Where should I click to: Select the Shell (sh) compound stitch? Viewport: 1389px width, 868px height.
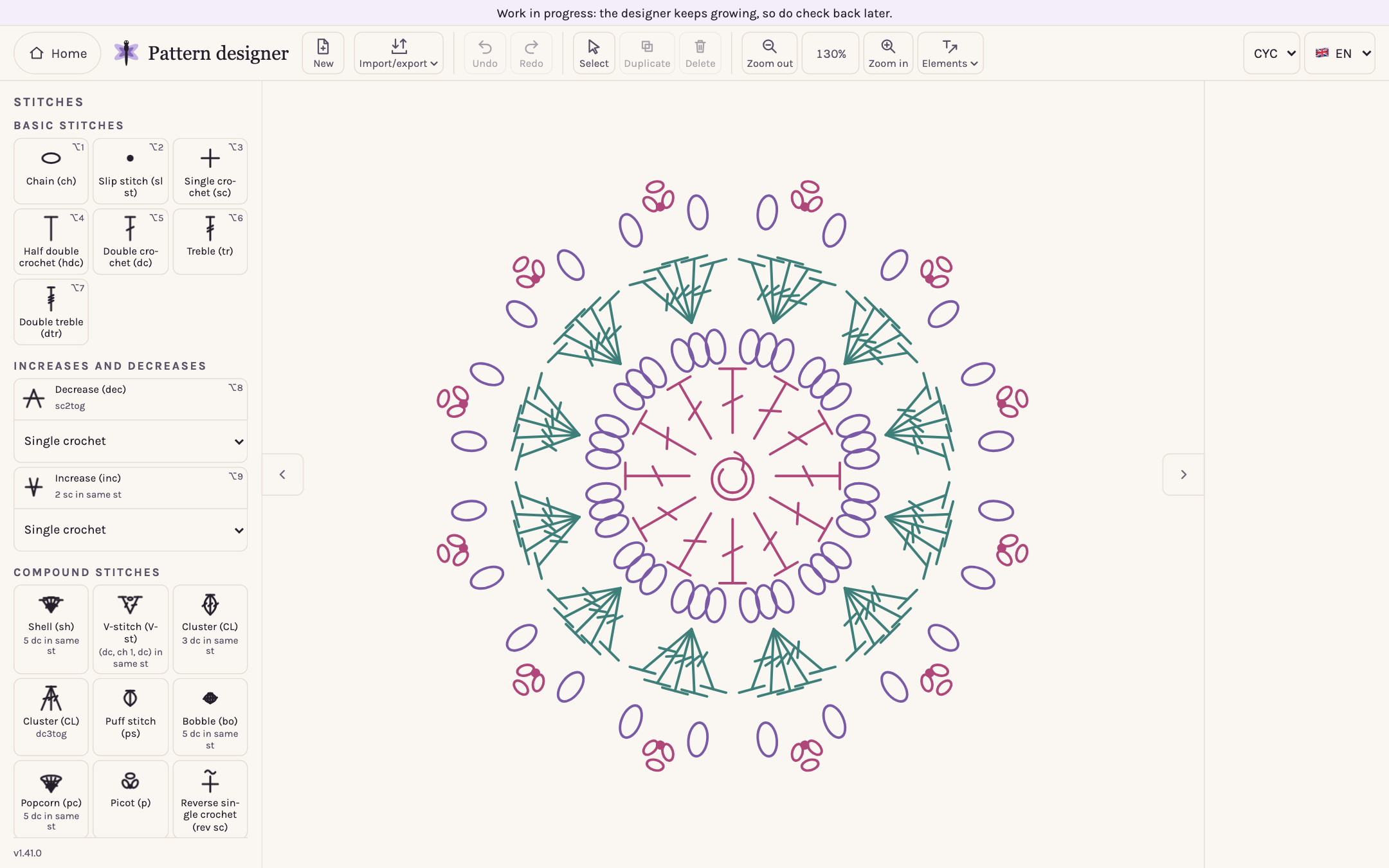[x=51, y=629]
